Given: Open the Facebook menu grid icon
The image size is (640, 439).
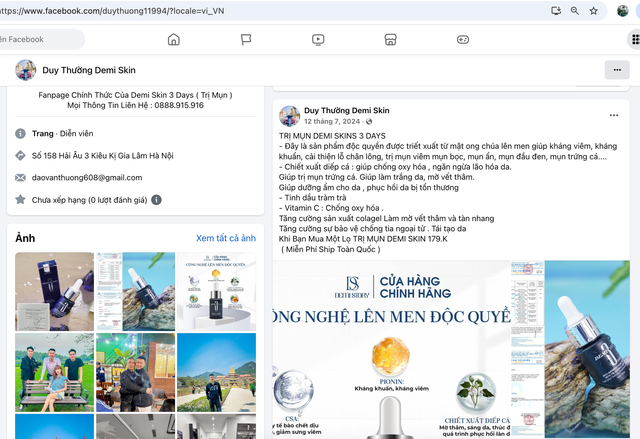Looking at the screenshot, I should [x=635, y=40].
